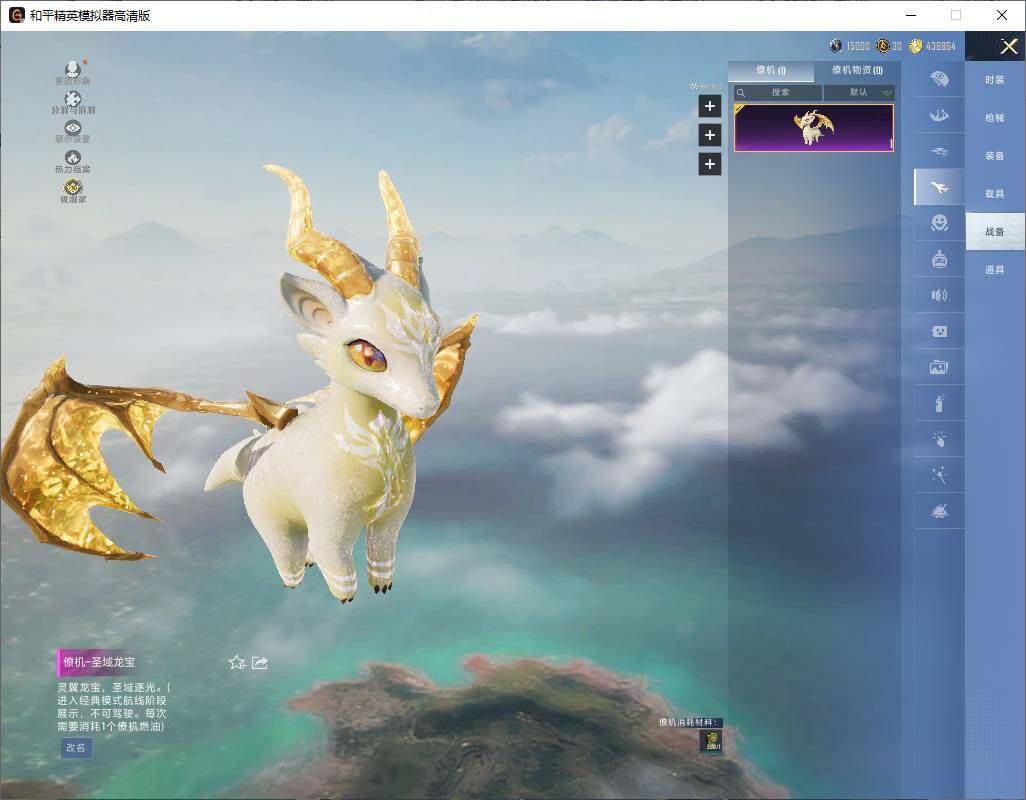The height and width of the screenshot is (800, 1026).
Task: Open the robot head category icon
Action: click(x=939, y=260)
